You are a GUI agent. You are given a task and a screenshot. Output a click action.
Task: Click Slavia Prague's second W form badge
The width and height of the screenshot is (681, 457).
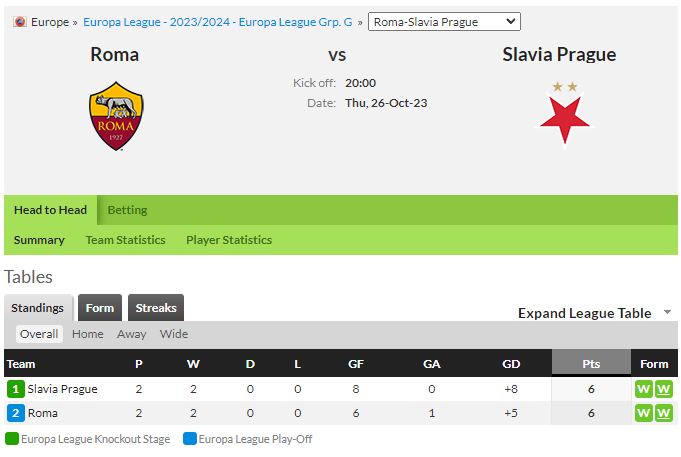664,389
